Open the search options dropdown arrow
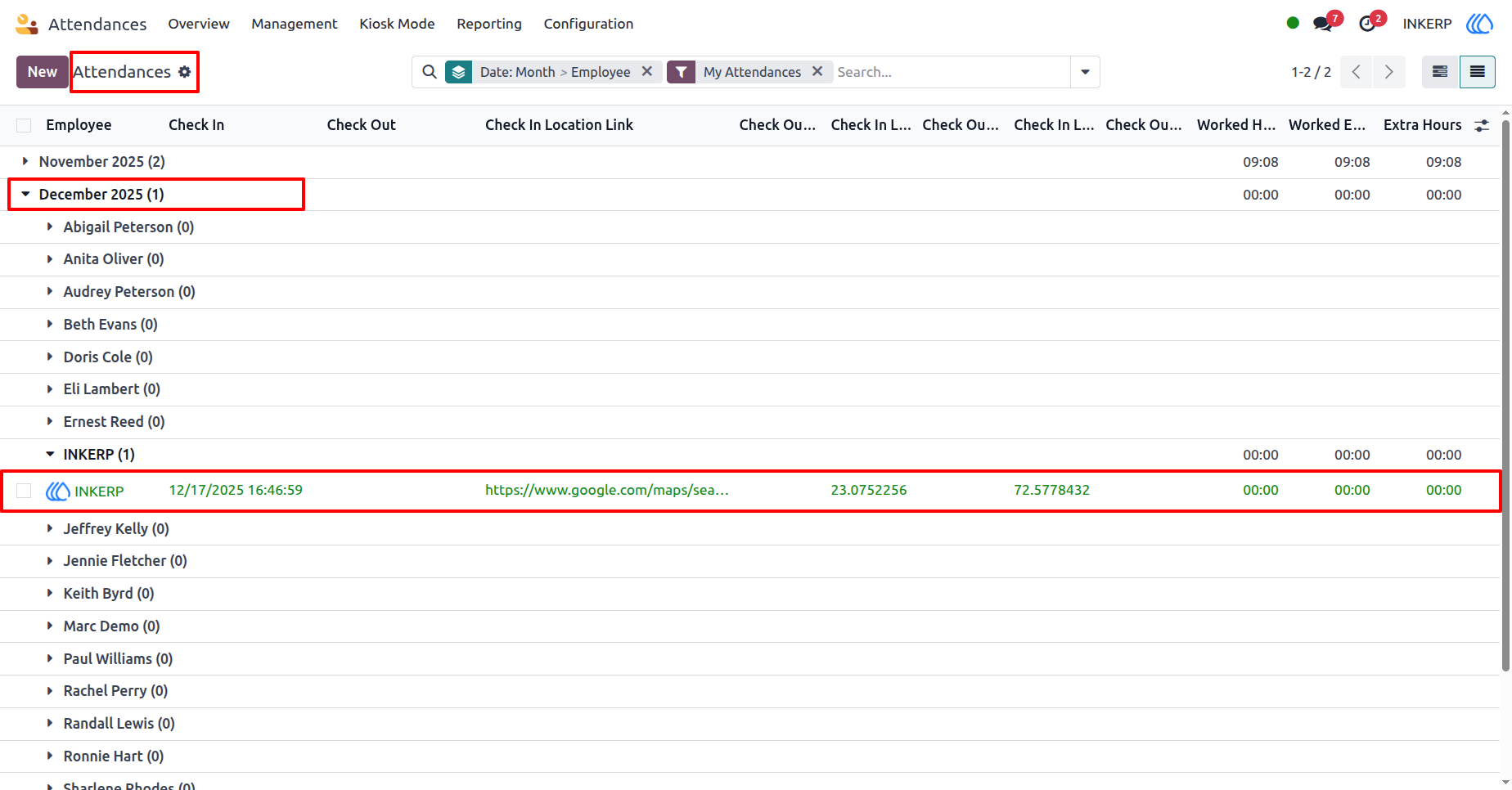1512x790 pixels. pyautogui.click(x=1085, y=72)
